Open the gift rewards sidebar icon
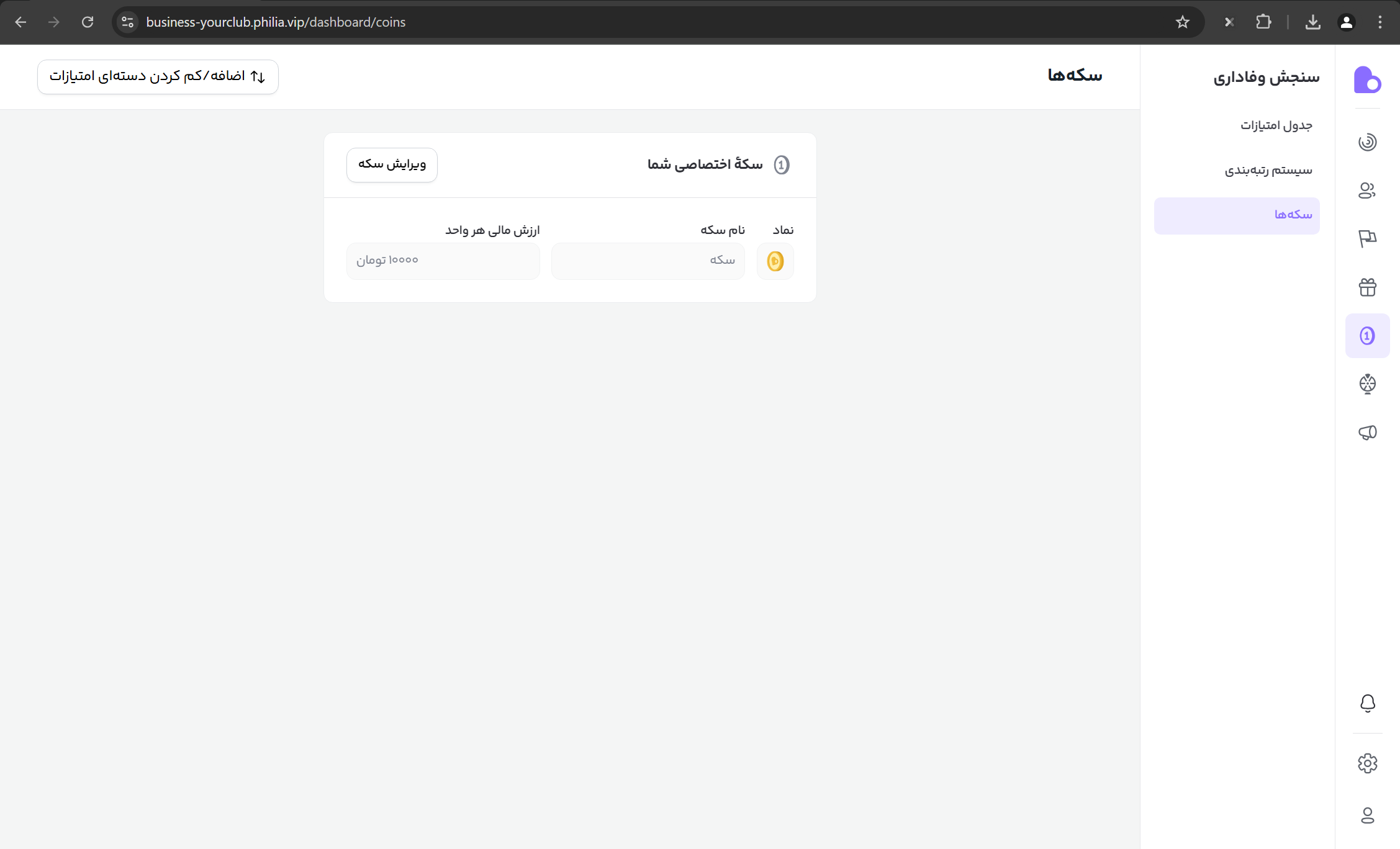This screenshot has width=1400, height=849. coord(1367,287)
